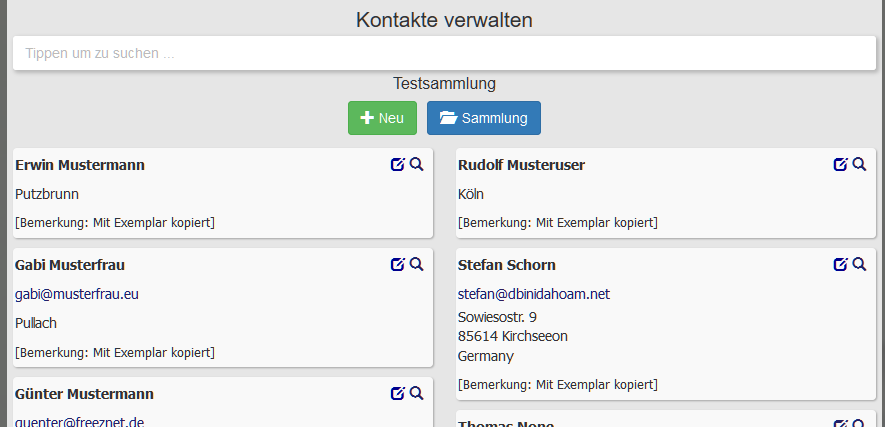Screen dimensions: 885x427
Task: Open the blue Sammlung button
Action: click(x=484, y=118)
